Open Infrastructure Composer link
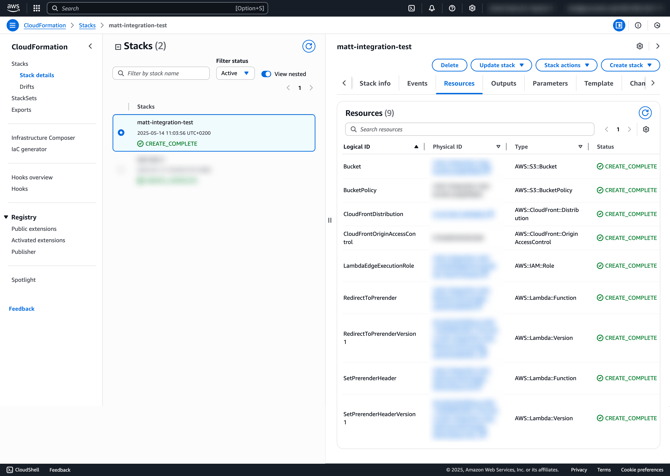The height and width of the screenshot is (476, 670). (43, 138)
